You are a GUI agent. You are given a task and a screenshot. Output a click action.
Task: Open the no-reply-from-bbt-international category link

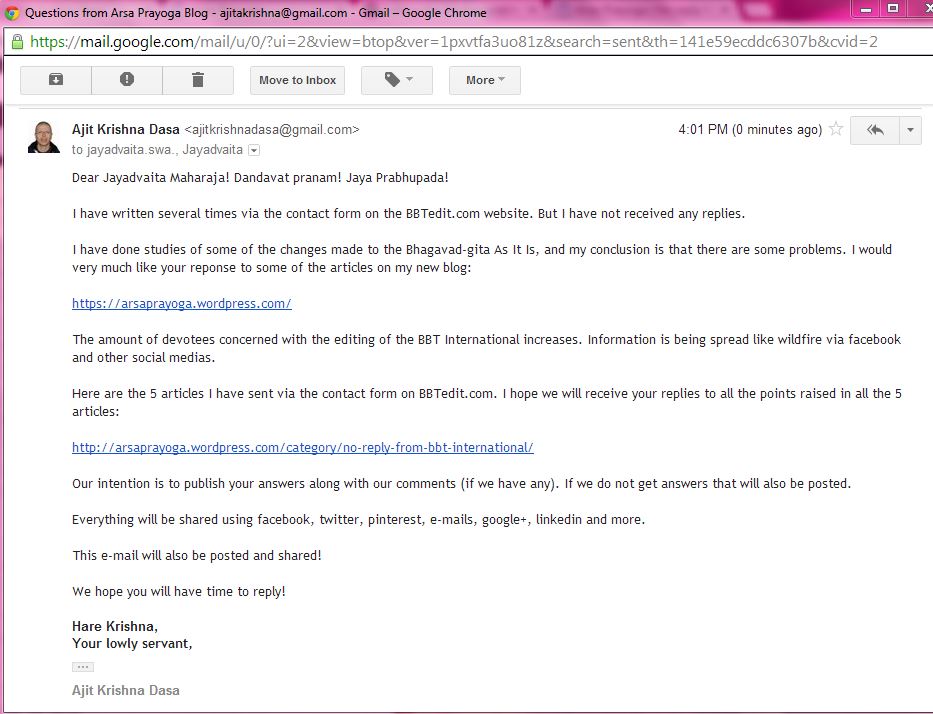303,447
